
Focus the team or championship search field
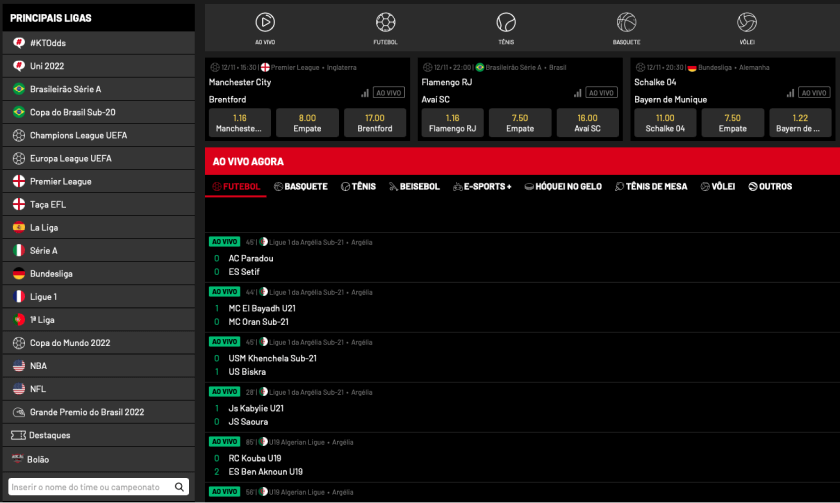(x=99, y=487)
